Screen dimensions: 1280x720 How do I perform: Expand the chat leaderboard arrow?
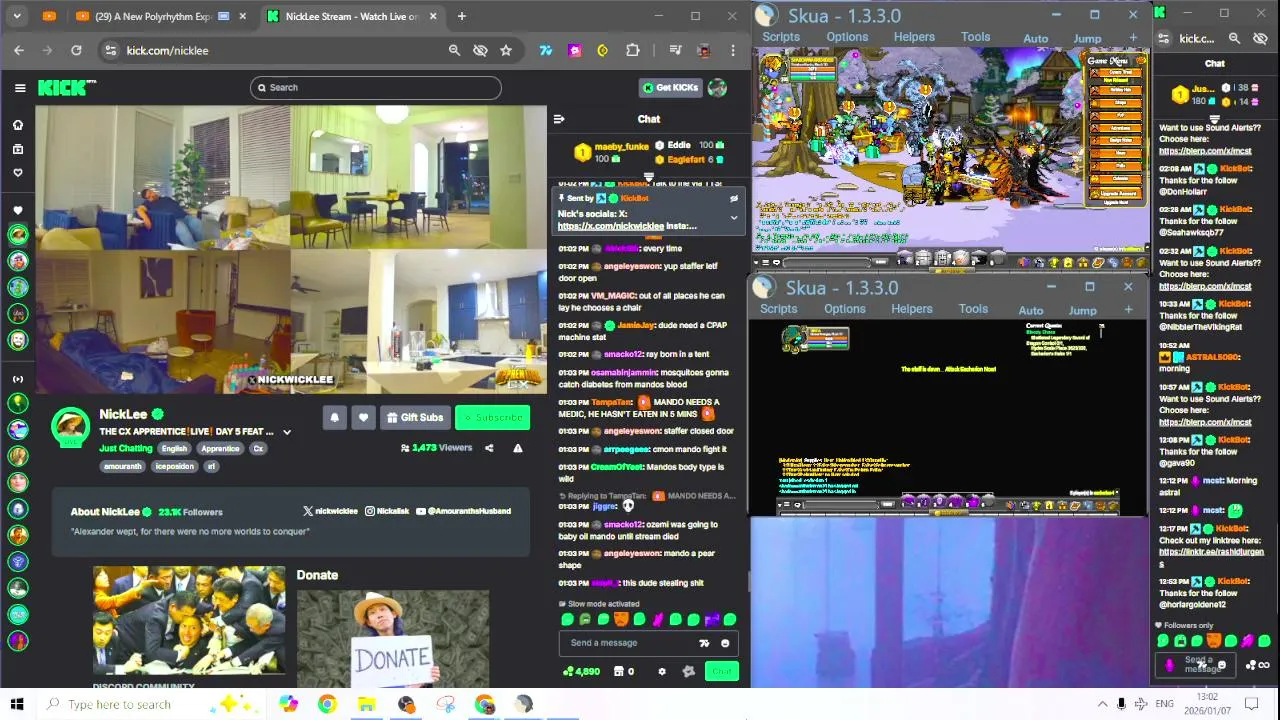(x=649, y=179)
